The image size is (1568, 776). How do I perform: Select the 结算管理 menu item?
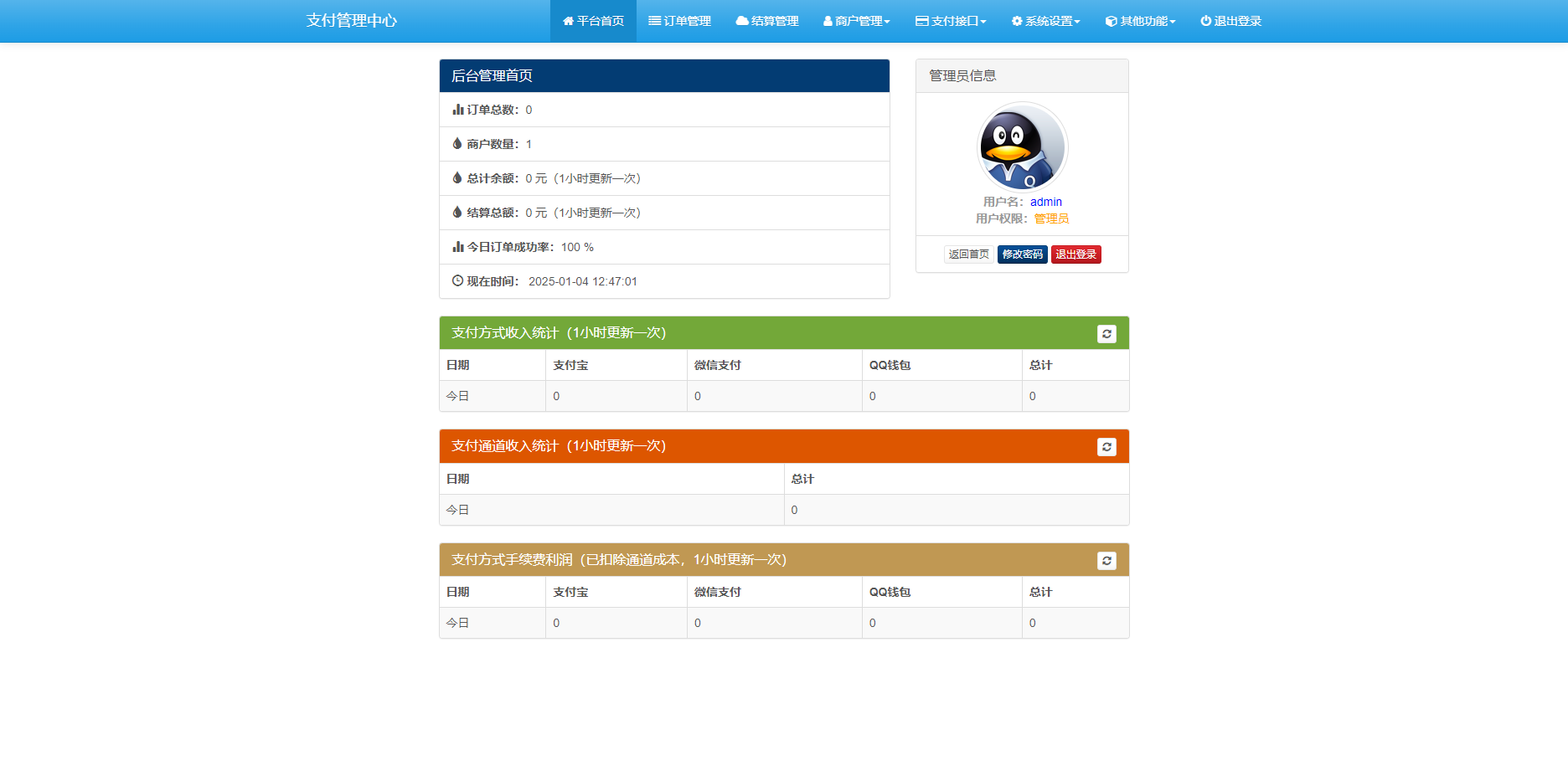767,21
